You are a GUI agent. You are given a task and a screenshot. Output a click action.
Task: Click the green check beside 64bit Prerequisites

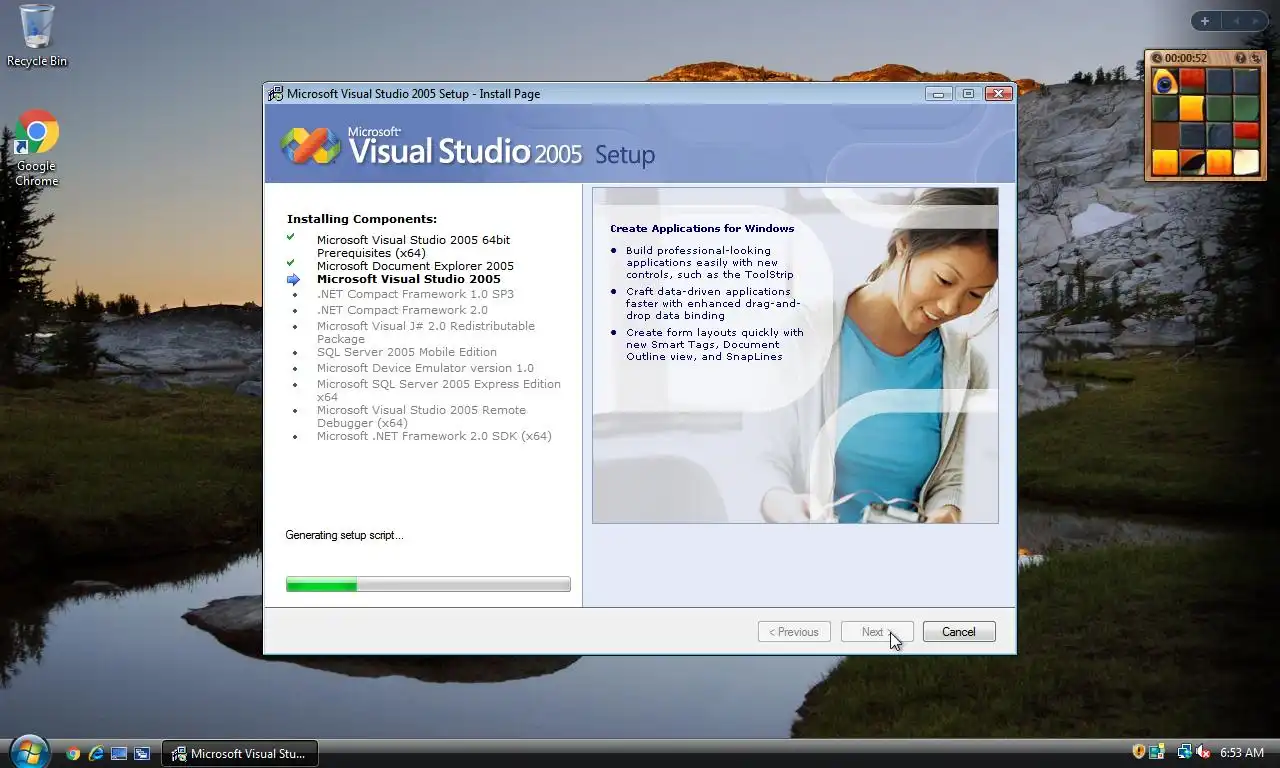(x=291, y=237)
